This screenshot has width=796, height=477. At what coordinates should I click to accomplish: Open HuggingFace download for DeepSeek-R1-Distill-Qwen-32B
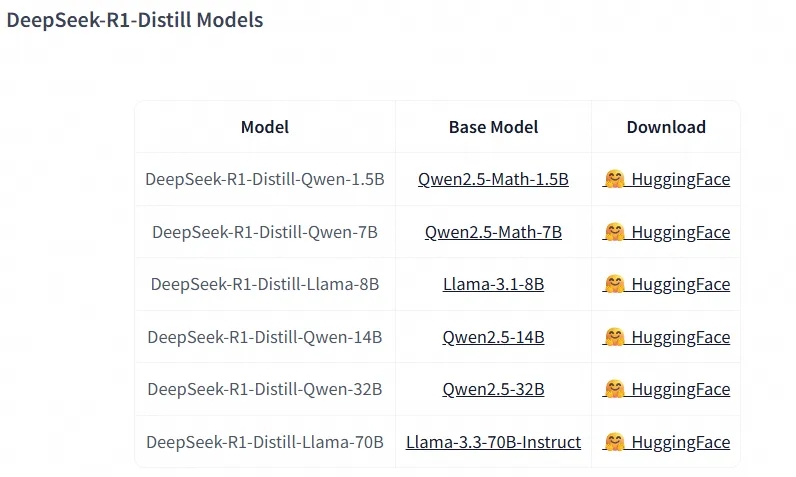666,389
